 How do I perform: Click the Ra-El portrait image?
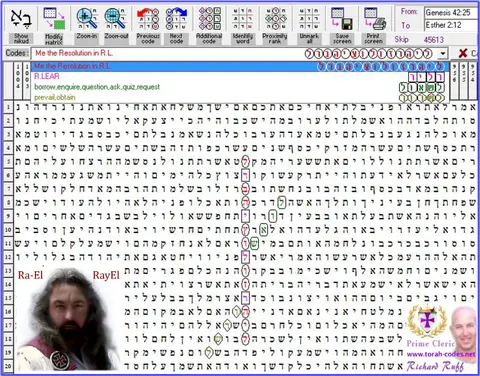click(x=68, y=320)
